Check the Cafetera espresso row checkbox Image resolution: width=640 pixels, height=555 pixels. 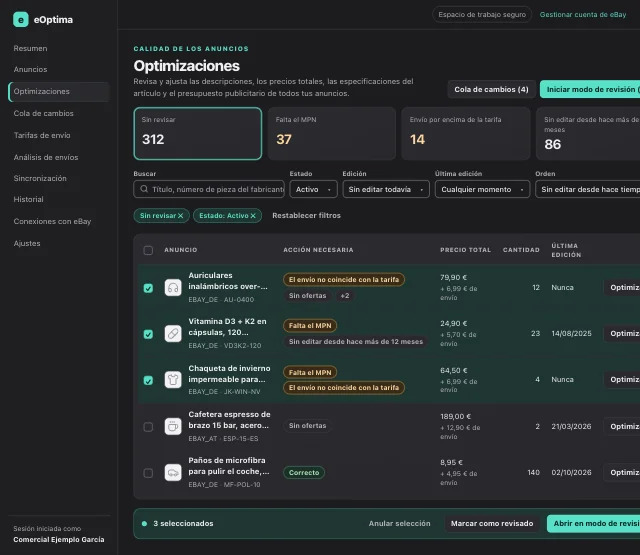(x=148, y=427)
